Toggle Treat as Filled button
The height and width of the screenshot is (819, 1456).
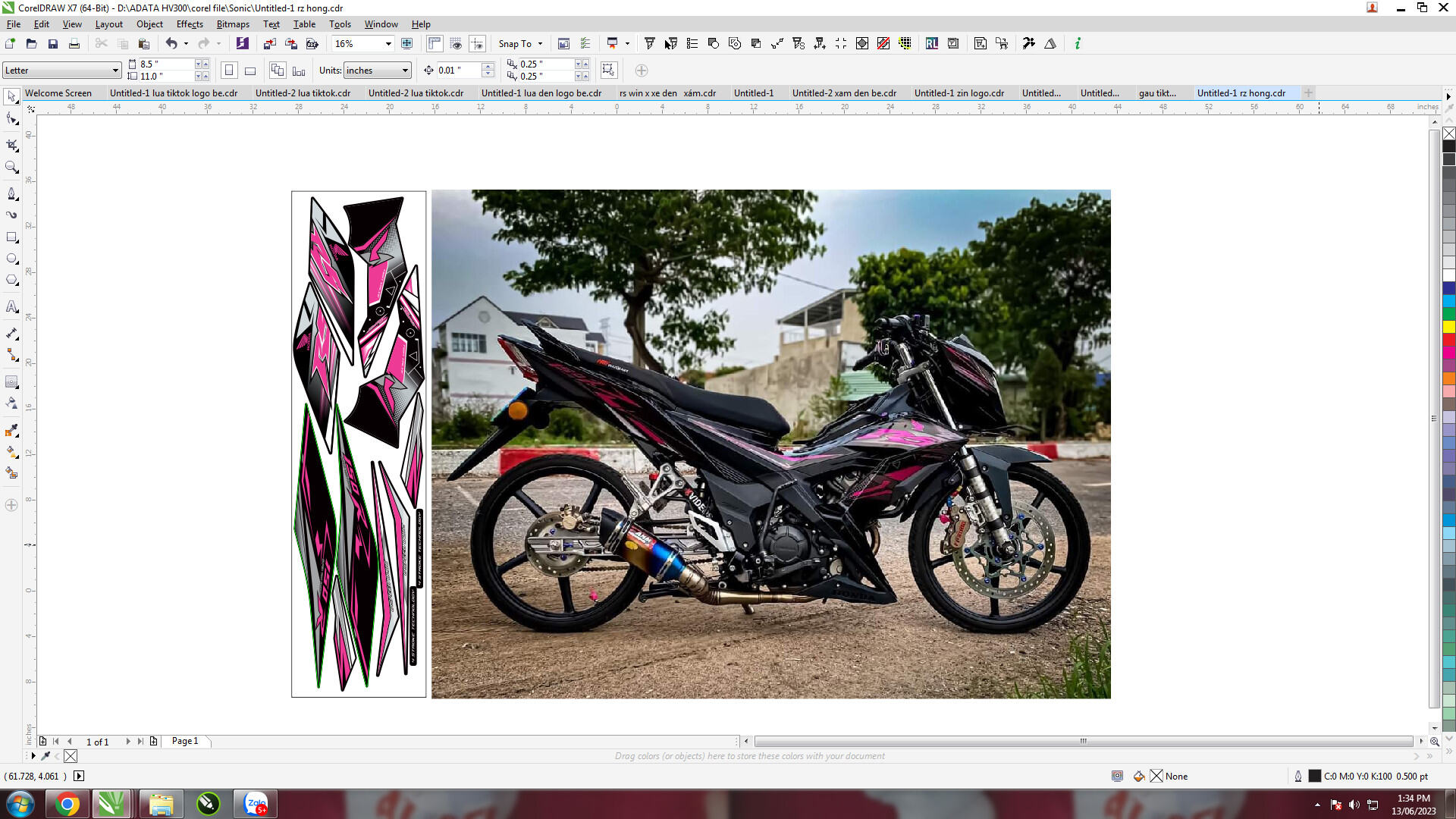point(608,71)
